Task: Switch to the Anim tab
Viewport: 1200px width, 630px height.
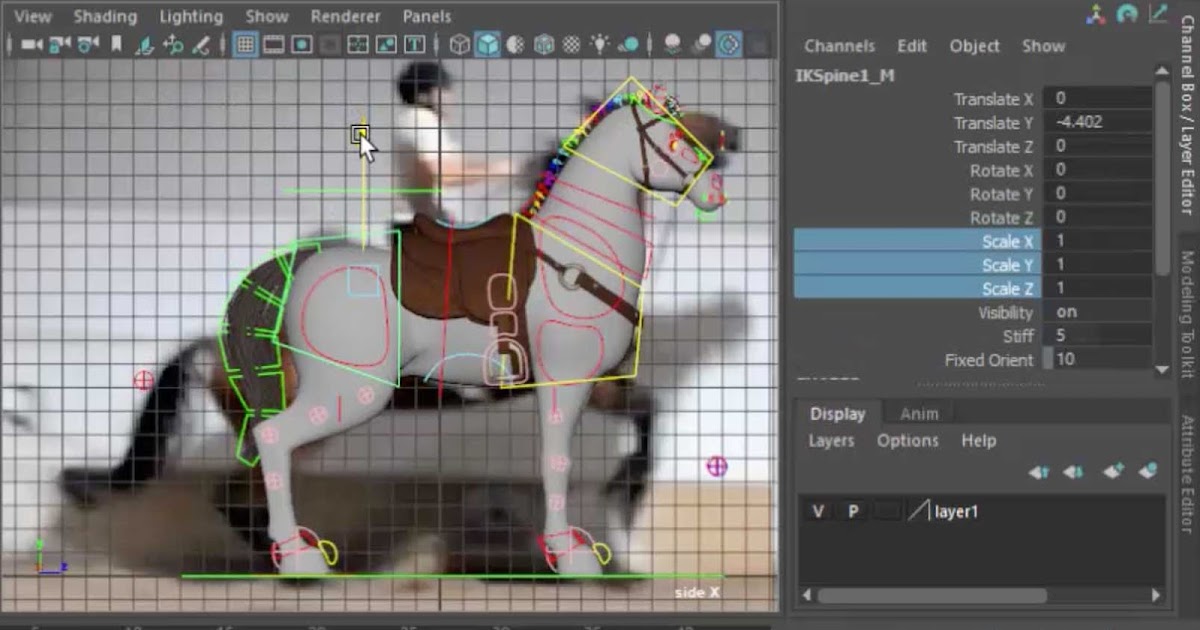Action: click(918, 413)
